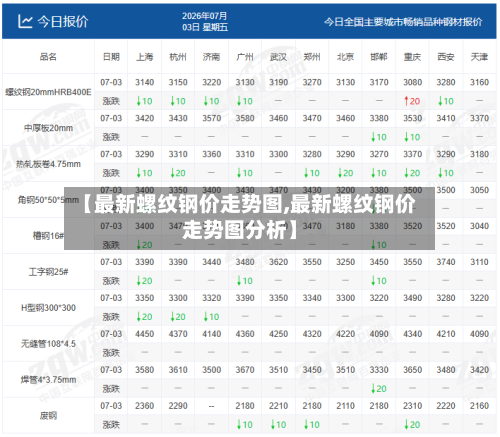Image resolution: width=500 pixels, height=437 pixels.
Task: Click the 废钢 row label
Action: (48, 416)
